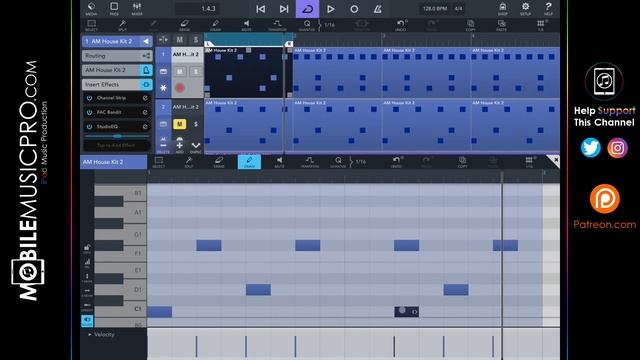640x360 pixels.
Task: Tap to Add Effect slot
Action: coord(117,145)
